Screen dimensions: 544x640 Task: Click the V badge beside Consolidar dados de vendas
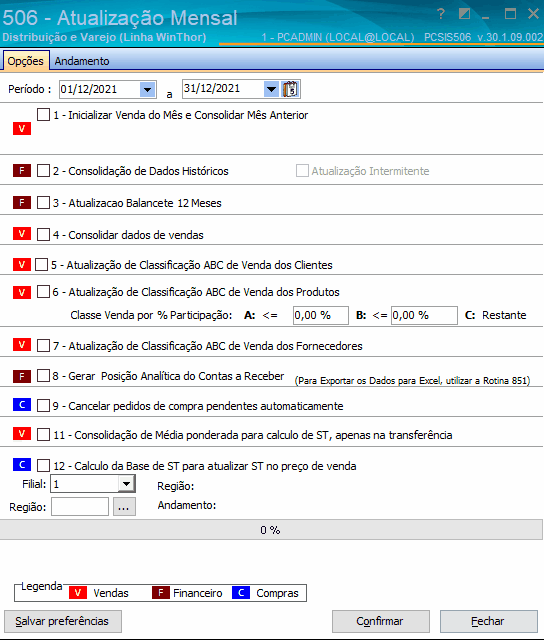click(x=22, y=234)
